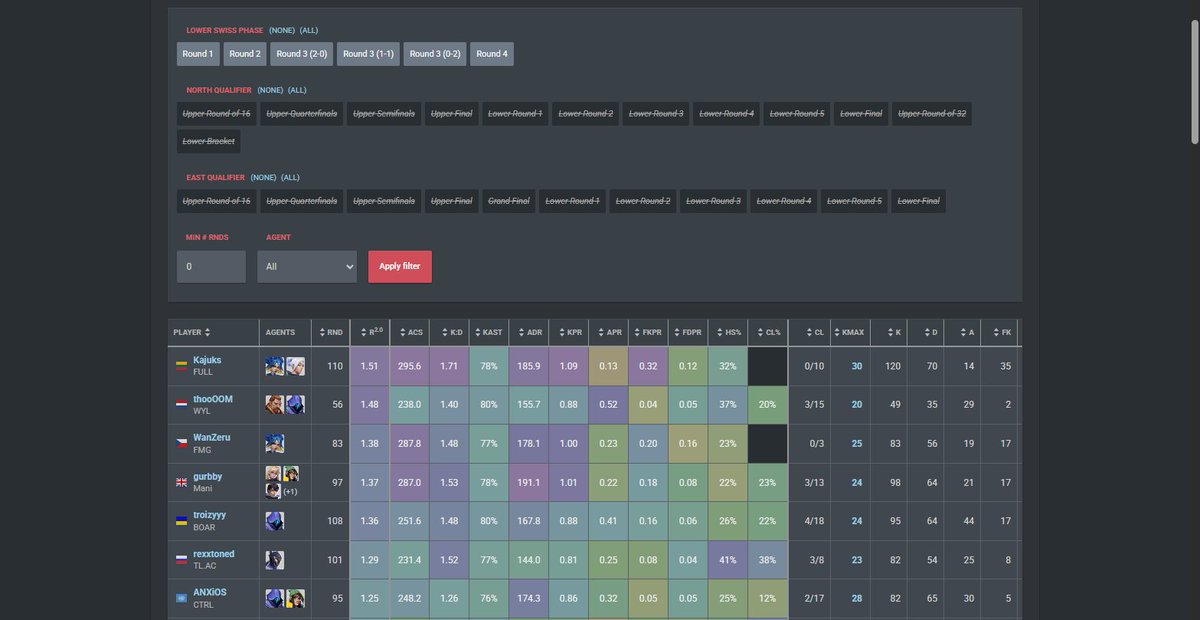Image resolution: width=1200 pixels, height=620 pixels.
Task: Select (ALL) for Lower Swiss Phase
Action: point(309,30)
